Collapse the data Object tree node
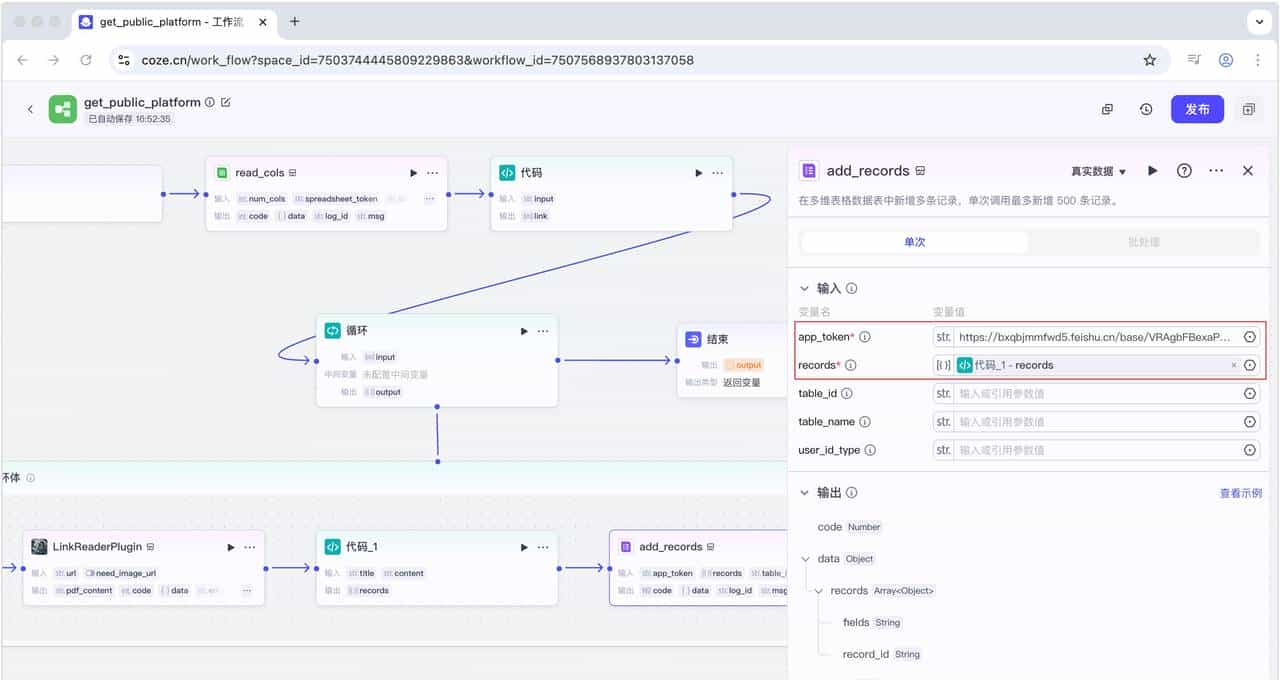1280x680 pixels. (x=806, y=559)
